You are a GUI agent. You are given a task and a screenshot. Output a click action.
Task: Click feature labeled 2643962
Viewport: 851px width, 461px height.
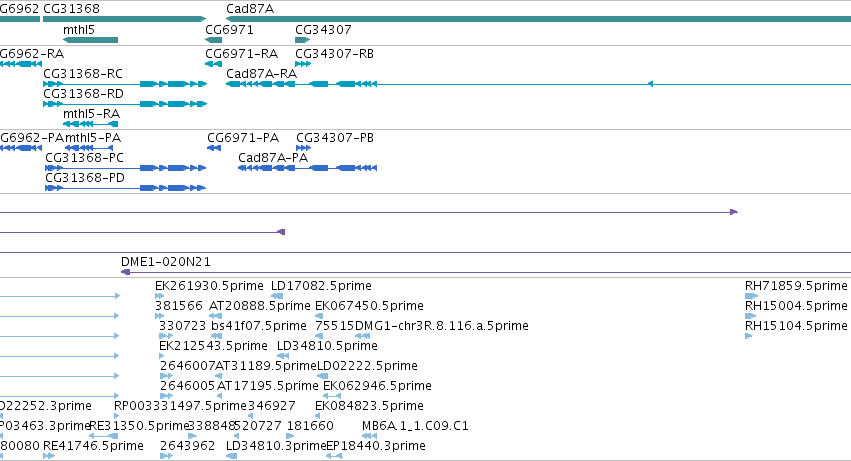(188, 446)
